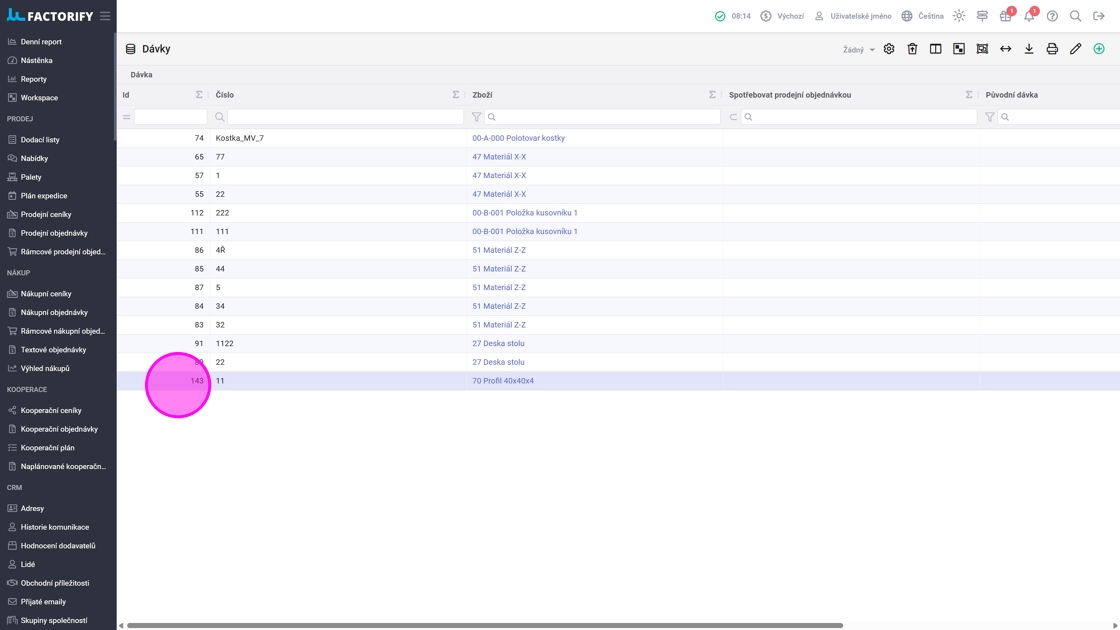The image size is (1120, 630).
Task: Toggle the hamburger sidebar menu
Action: [105, 16]
